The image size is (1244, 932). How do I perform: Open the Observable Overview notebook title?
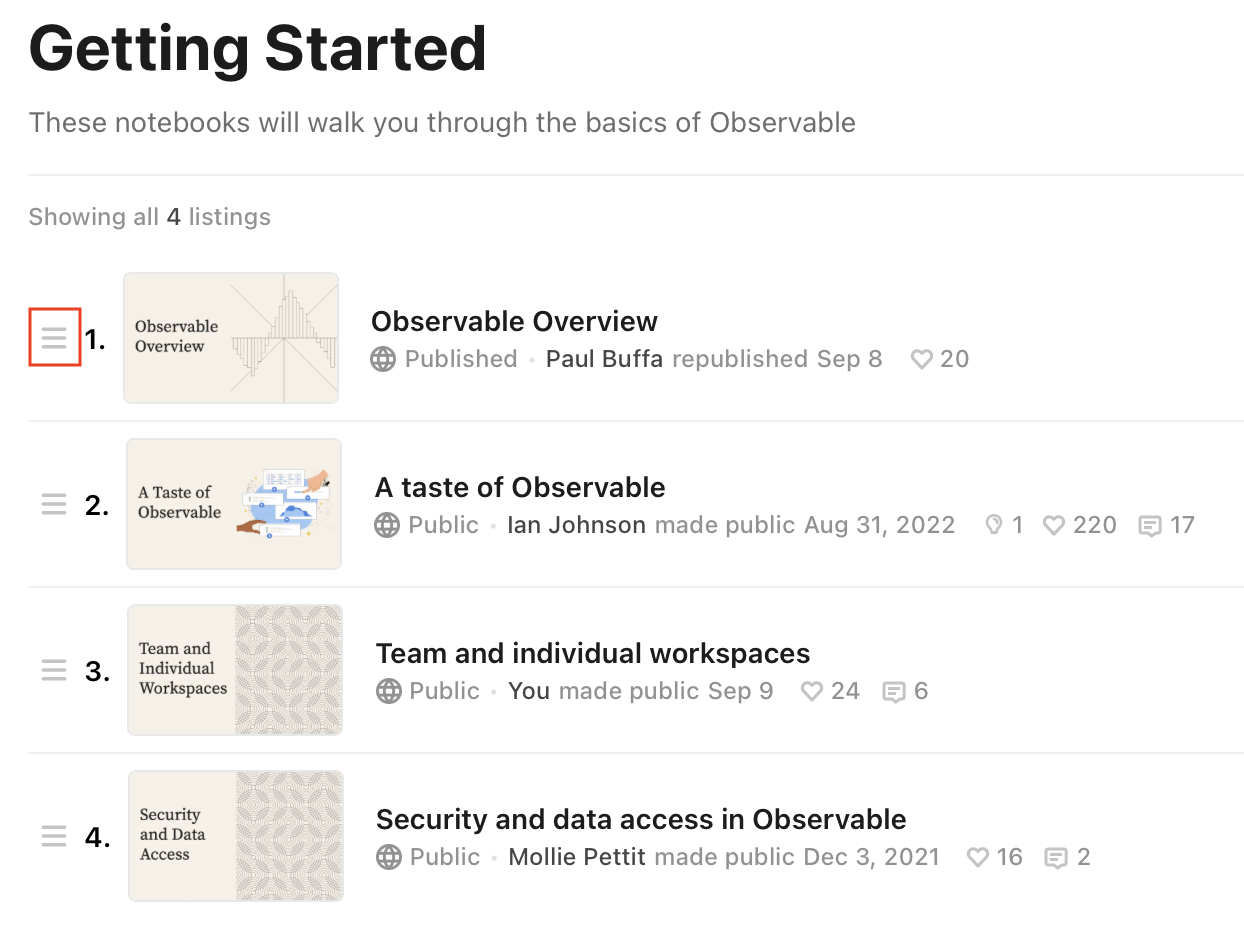(x=513, y=321)
